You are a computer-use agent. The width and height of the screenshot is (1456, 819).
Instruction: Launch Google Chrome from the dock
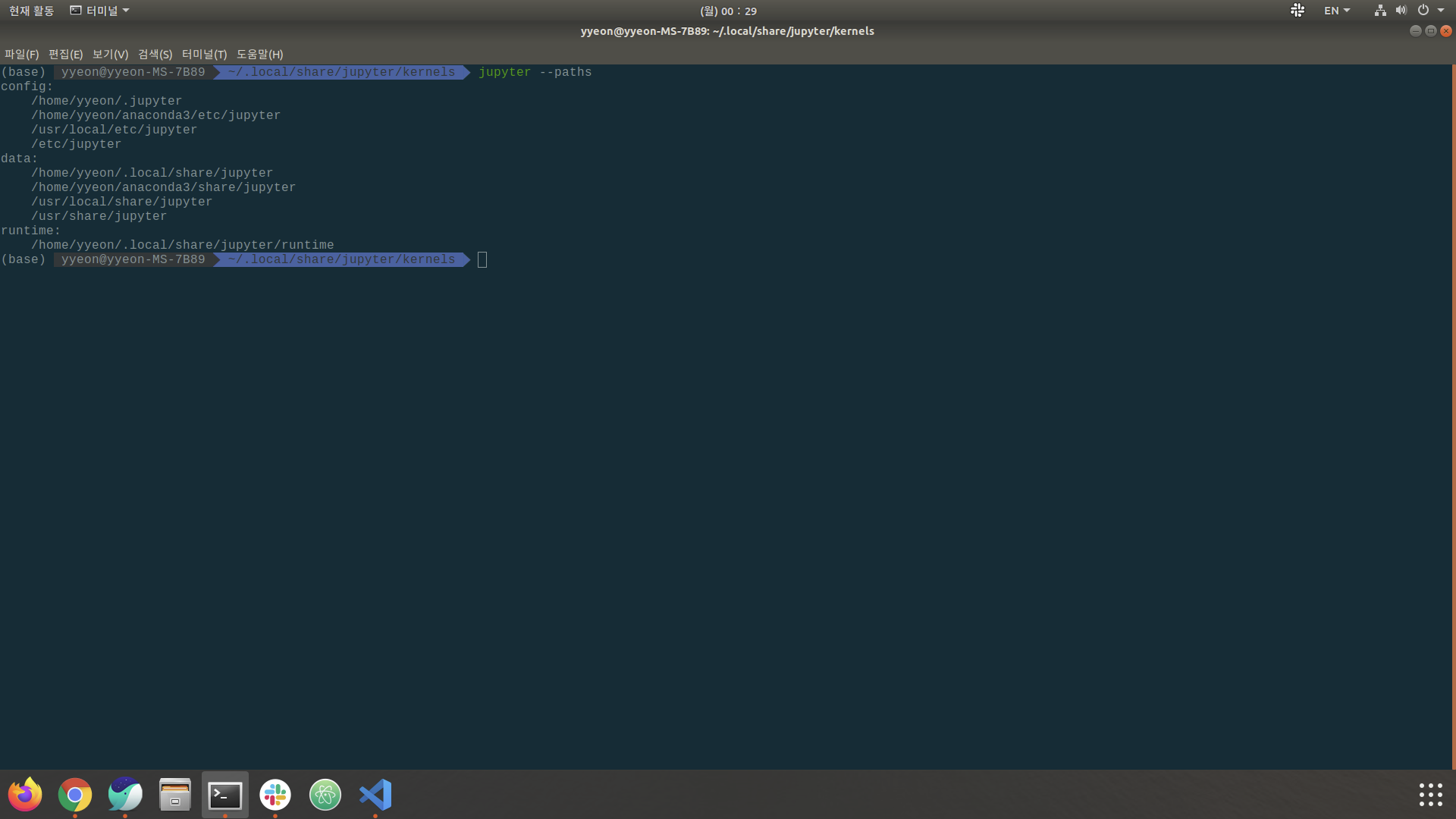tap(75, 795)
